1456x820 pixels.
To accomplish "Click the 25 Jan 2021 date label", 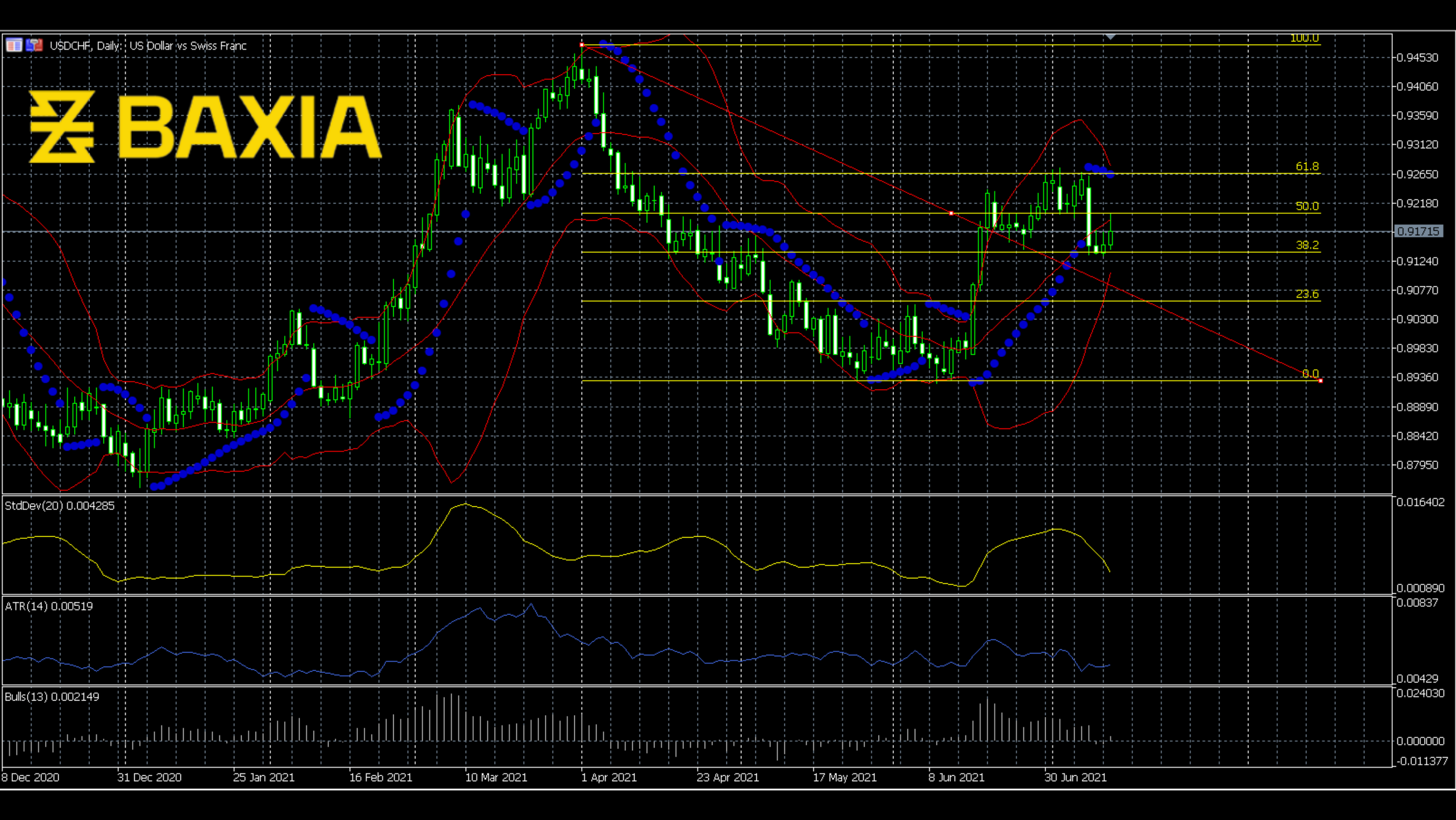I will [264, 778].
